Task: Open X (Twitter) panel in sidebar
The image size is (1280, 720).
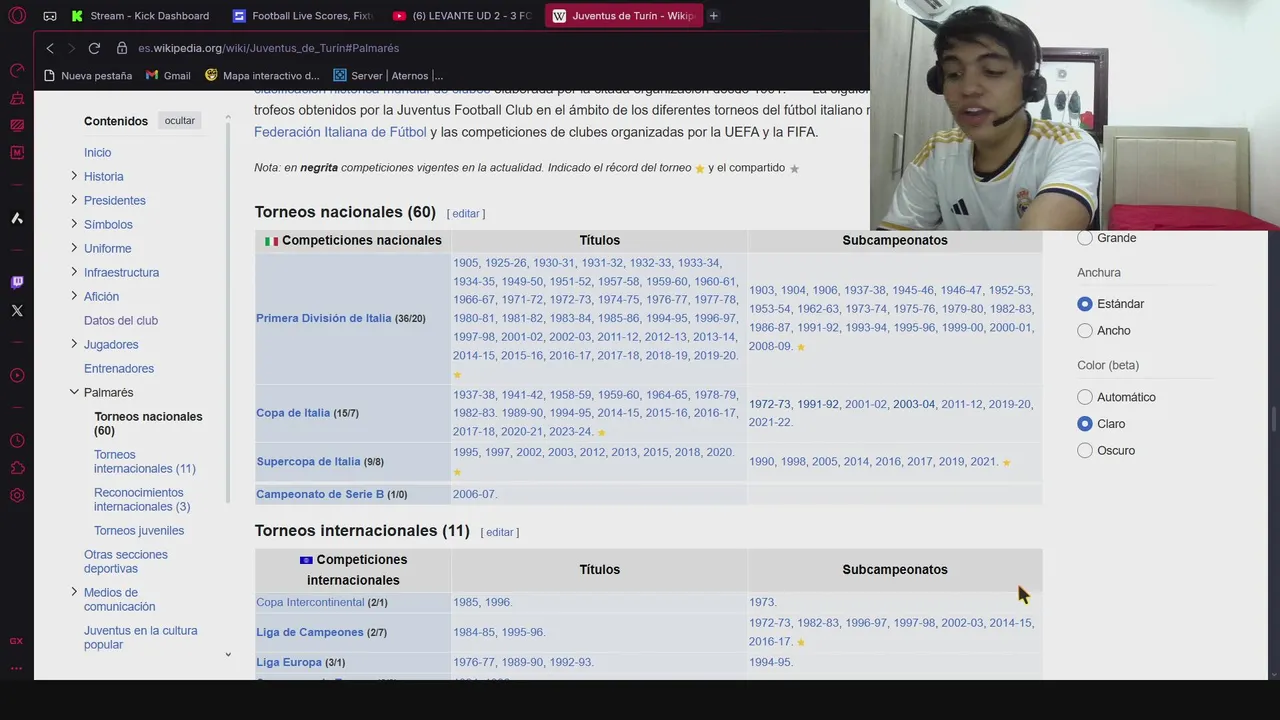Action: (17, 311)
